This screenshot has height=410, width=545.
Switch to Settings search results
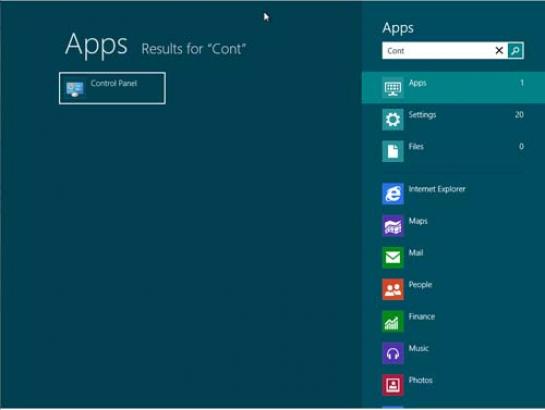[453, 120]
